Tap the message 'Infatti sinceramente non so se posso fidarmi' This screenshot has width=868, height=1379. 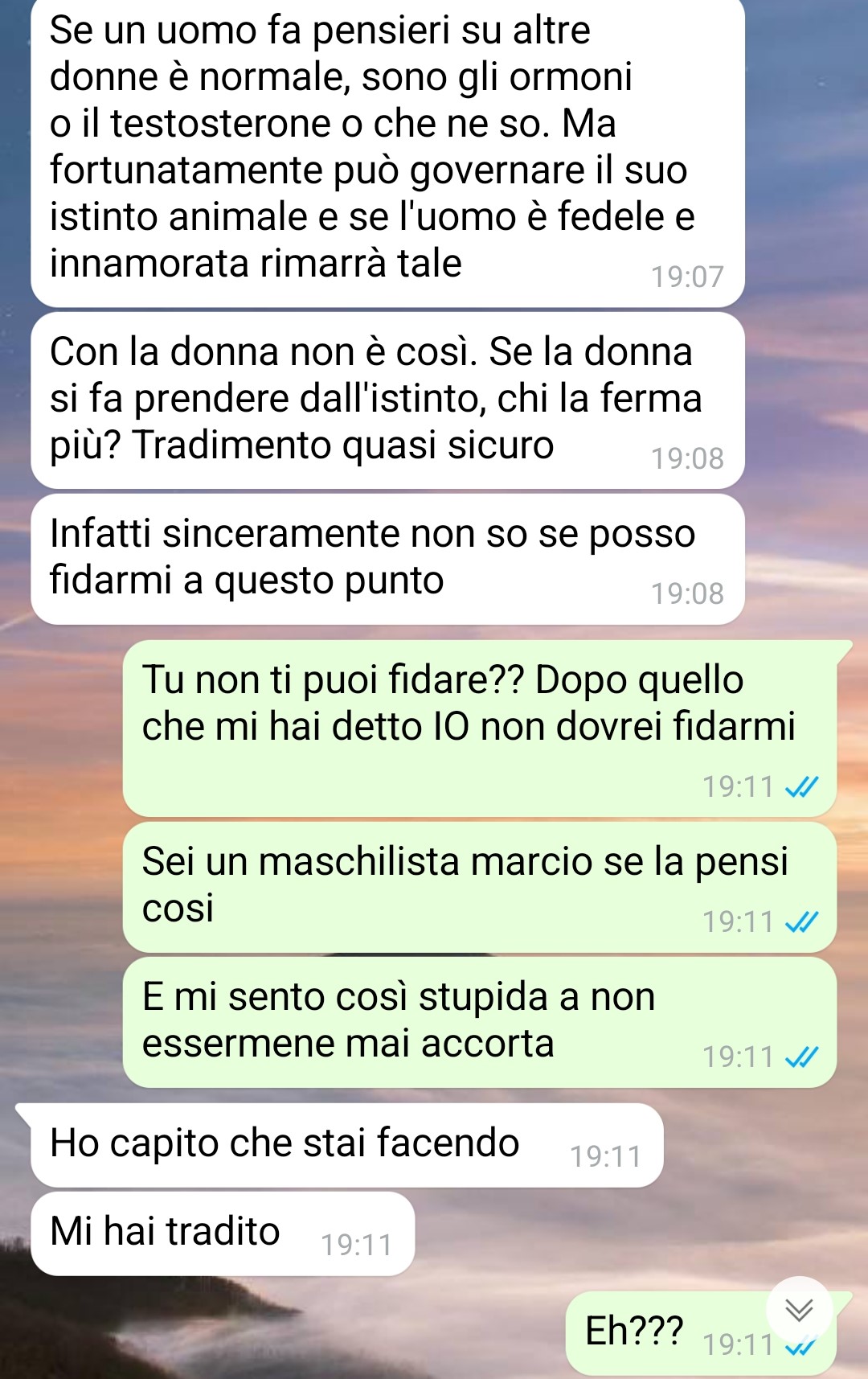tap(387, 560)
